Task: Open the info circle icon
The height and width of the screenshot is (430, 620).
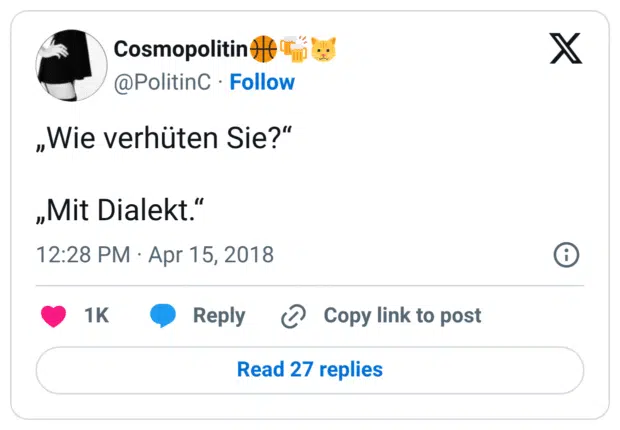Action: pos(566,255)
